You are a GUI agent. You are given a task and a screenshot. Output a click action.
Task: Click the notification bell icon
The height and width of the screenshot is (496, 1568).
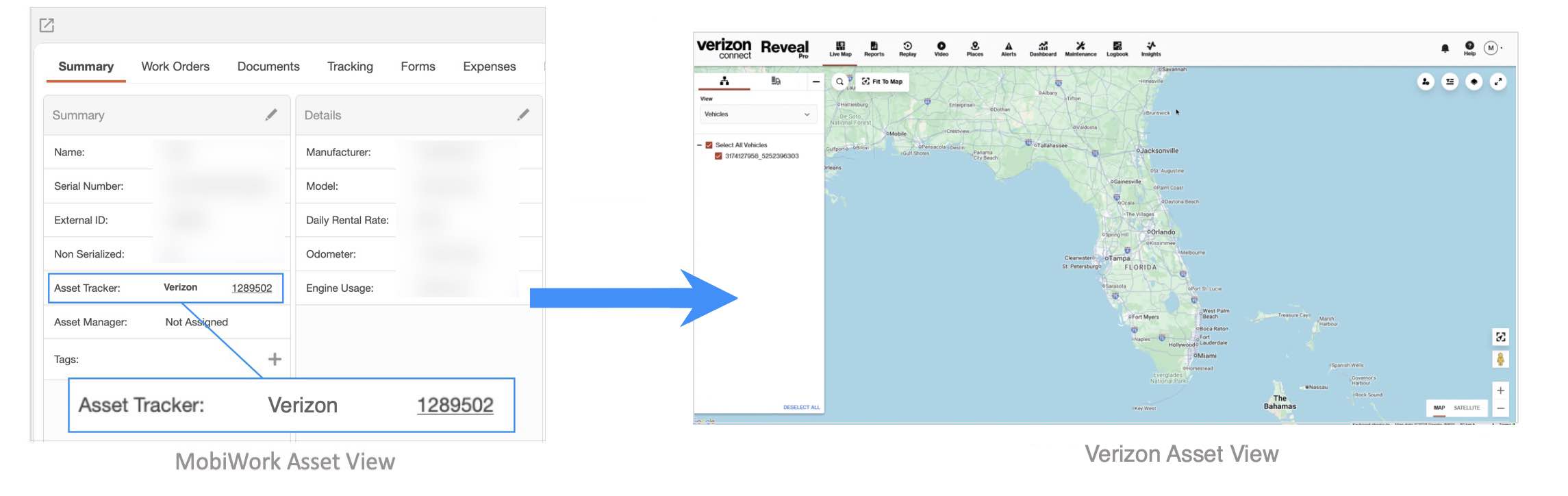1445,48
